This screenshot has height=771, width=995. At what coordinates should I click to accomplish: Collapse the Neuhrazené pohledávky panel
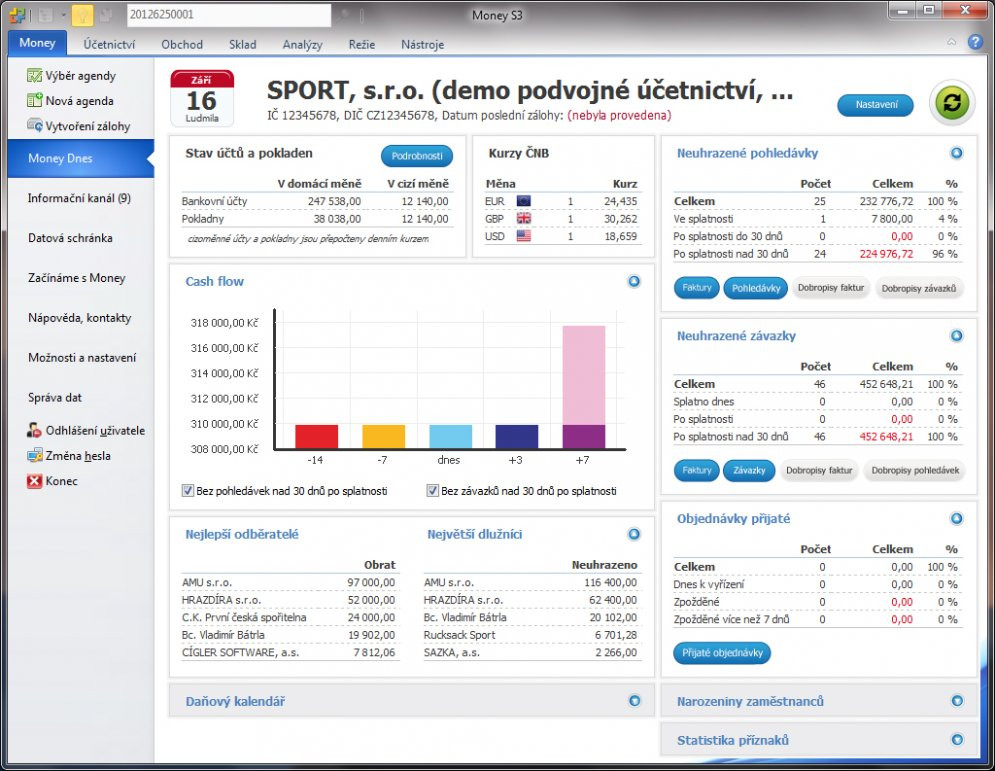tap(957, 153)
